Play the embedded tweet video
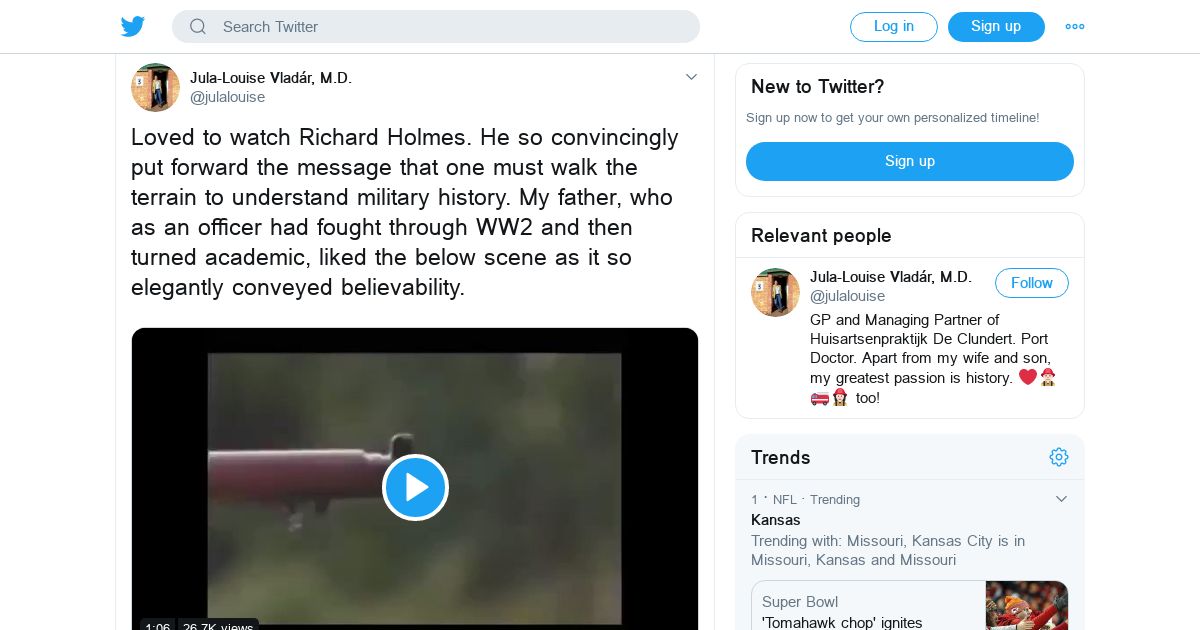The image size is (1200, 630). point(415,487)
